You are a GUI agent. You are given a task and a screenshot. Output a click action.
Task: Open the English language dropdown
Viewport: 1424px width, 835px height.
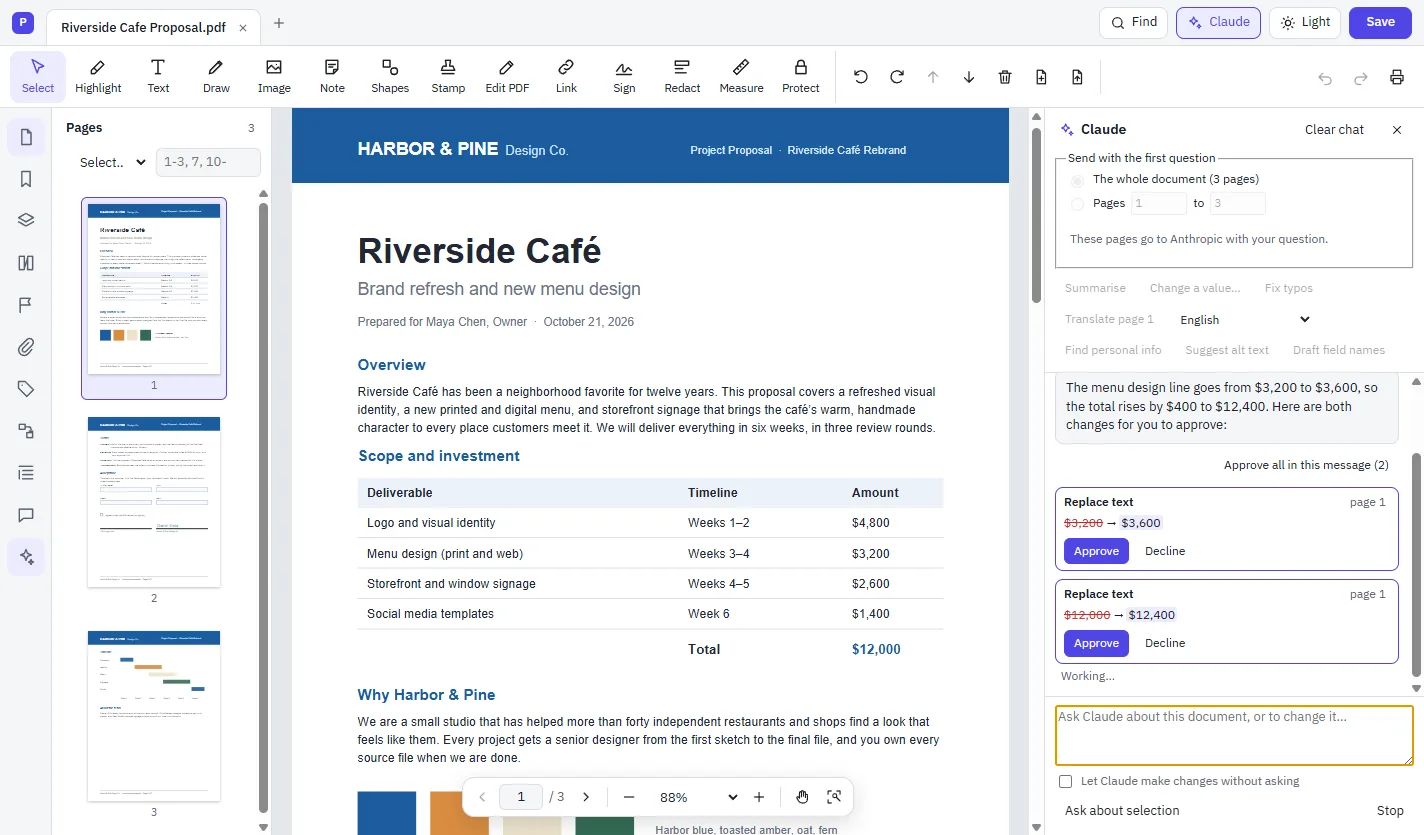point(1244,320)
